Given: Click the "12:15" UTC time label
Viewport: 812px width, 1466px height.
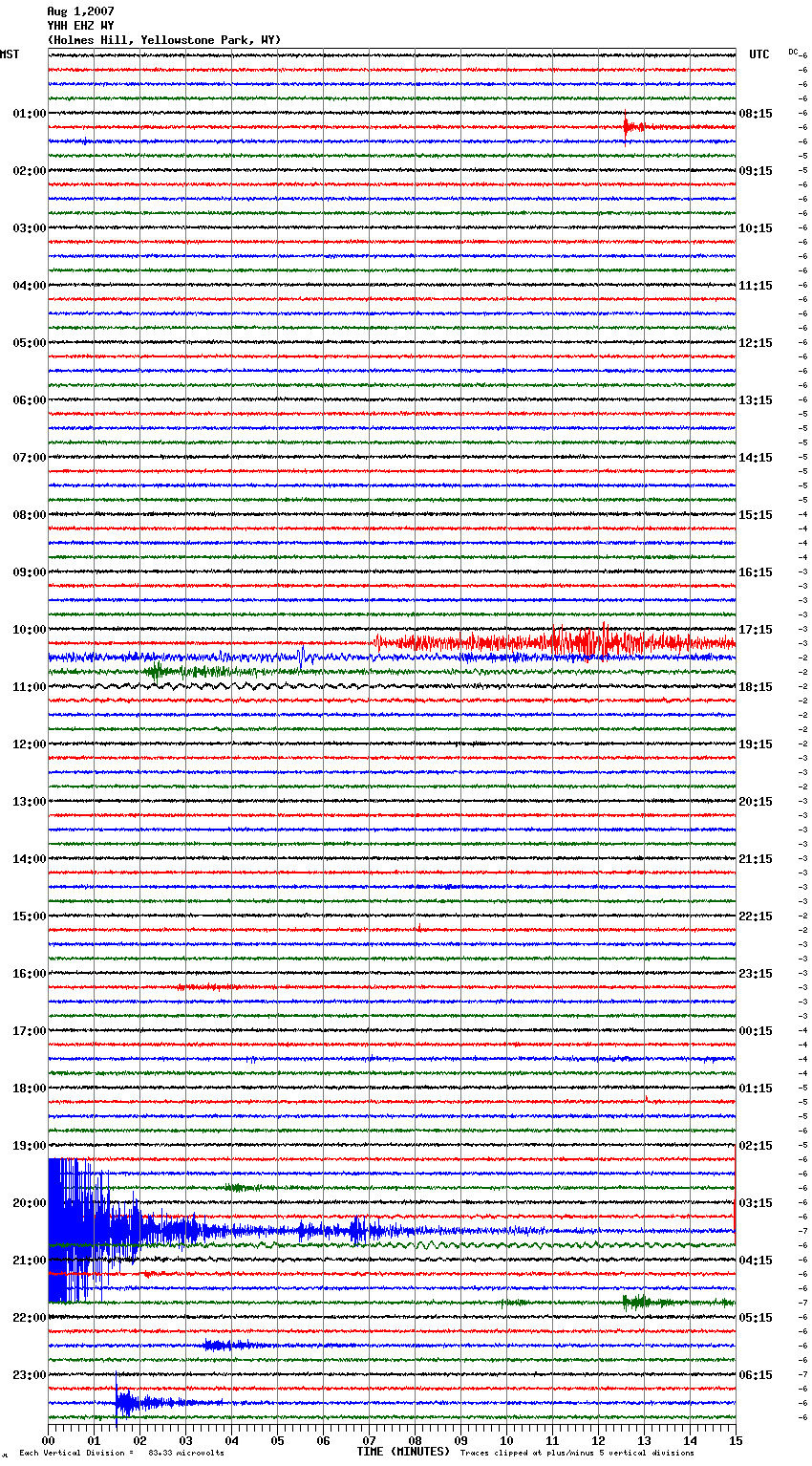Looking at the screenshot, I should click(x=756, y=343).
